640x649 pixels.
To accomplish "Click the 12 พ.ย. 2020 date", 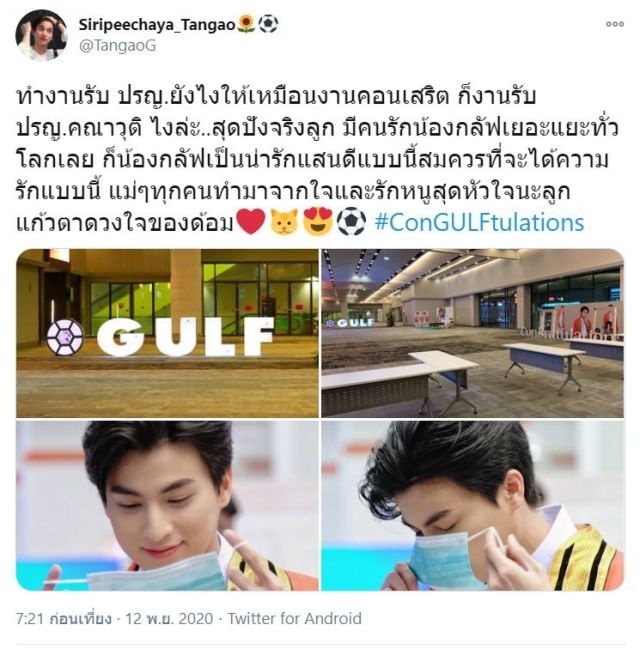I will (x=169, y=618).
